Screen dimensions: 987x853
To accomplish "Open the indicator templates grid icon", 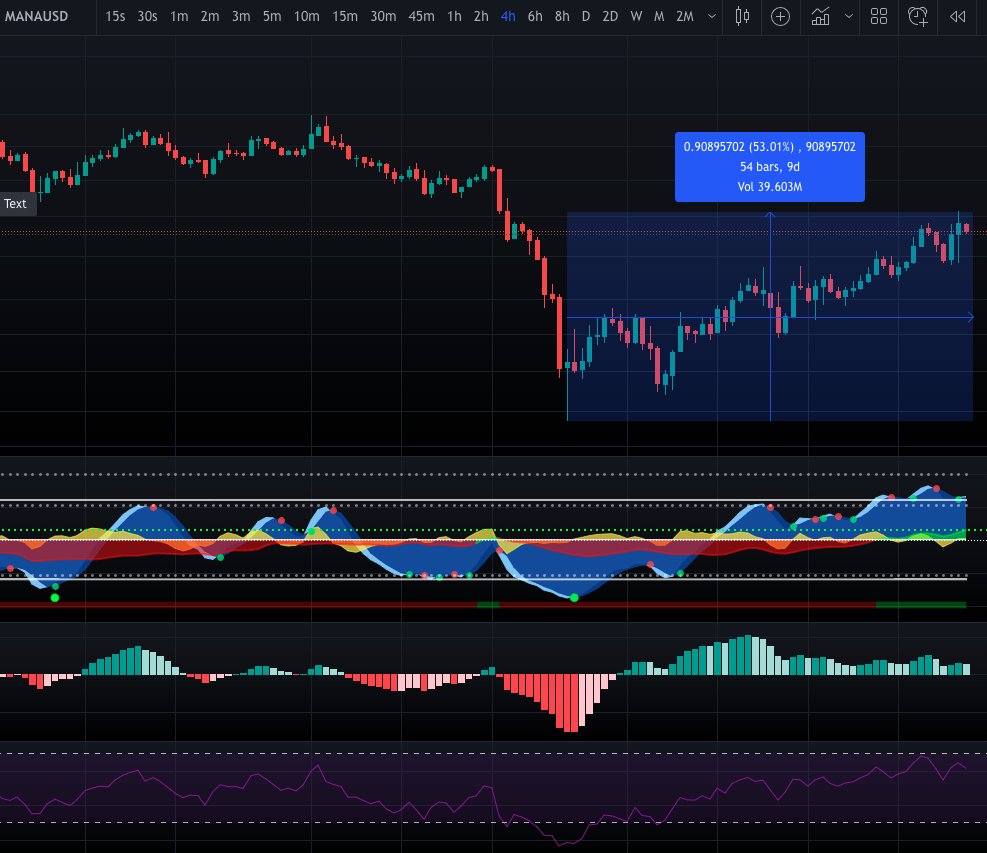I will coord(879,16).
